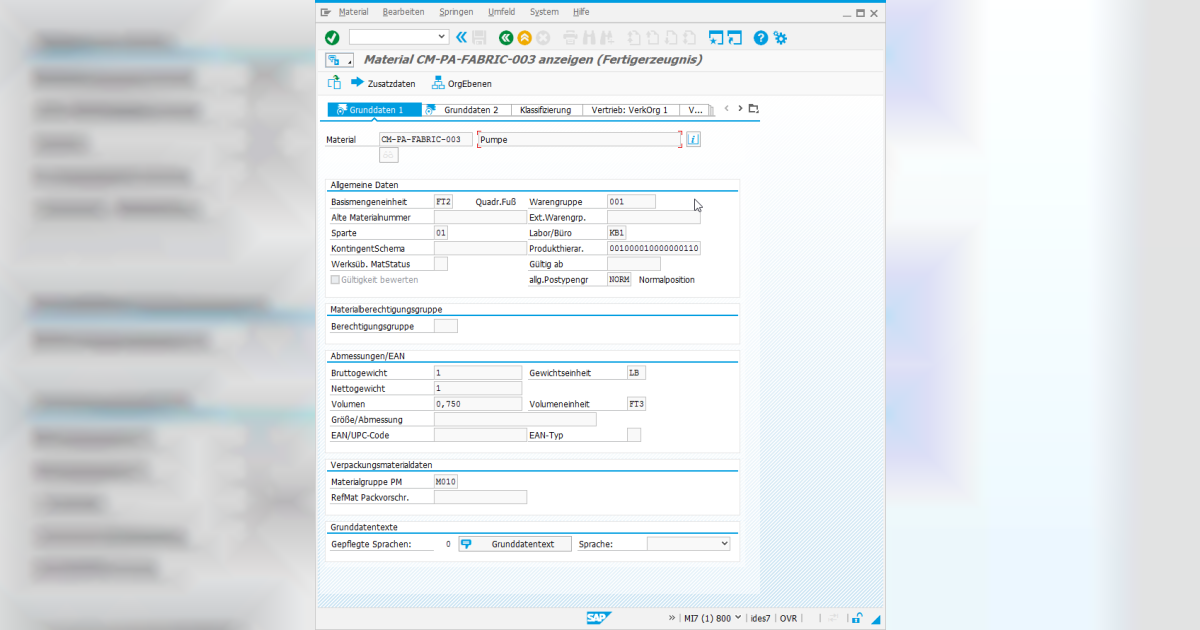Click inside the EAN/UPC-Code input field
Screen dimensions: 1200x630
[480, 434]
